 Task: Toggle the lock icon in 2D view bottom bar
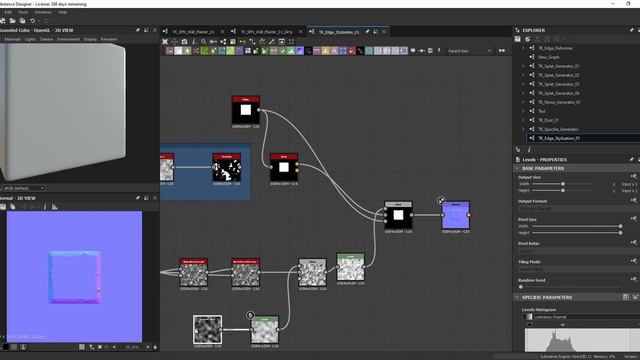pyautogui.click(x=155, y=347)
